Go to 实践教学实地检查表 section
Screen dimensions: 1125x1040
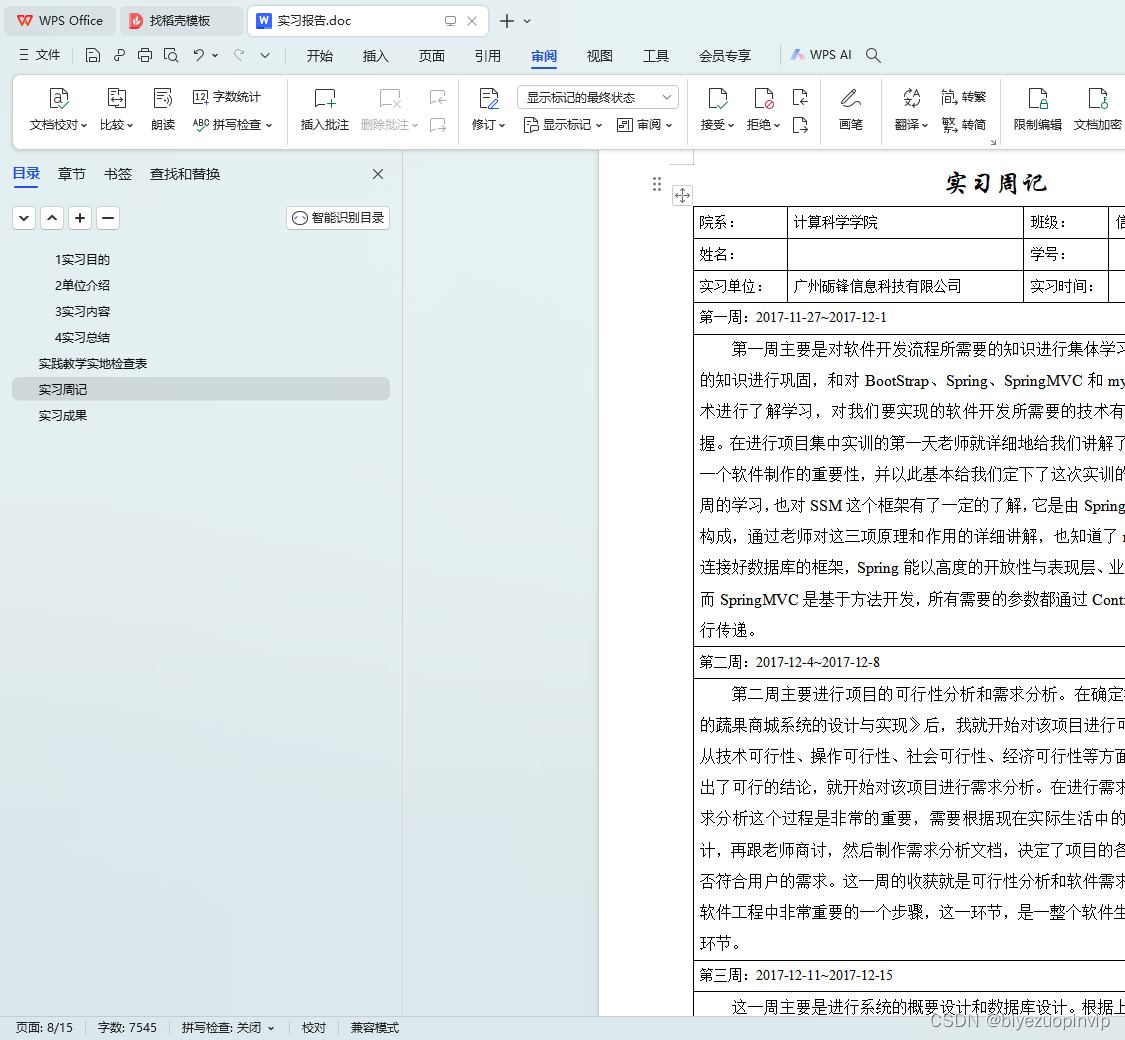tap(93, 364)
